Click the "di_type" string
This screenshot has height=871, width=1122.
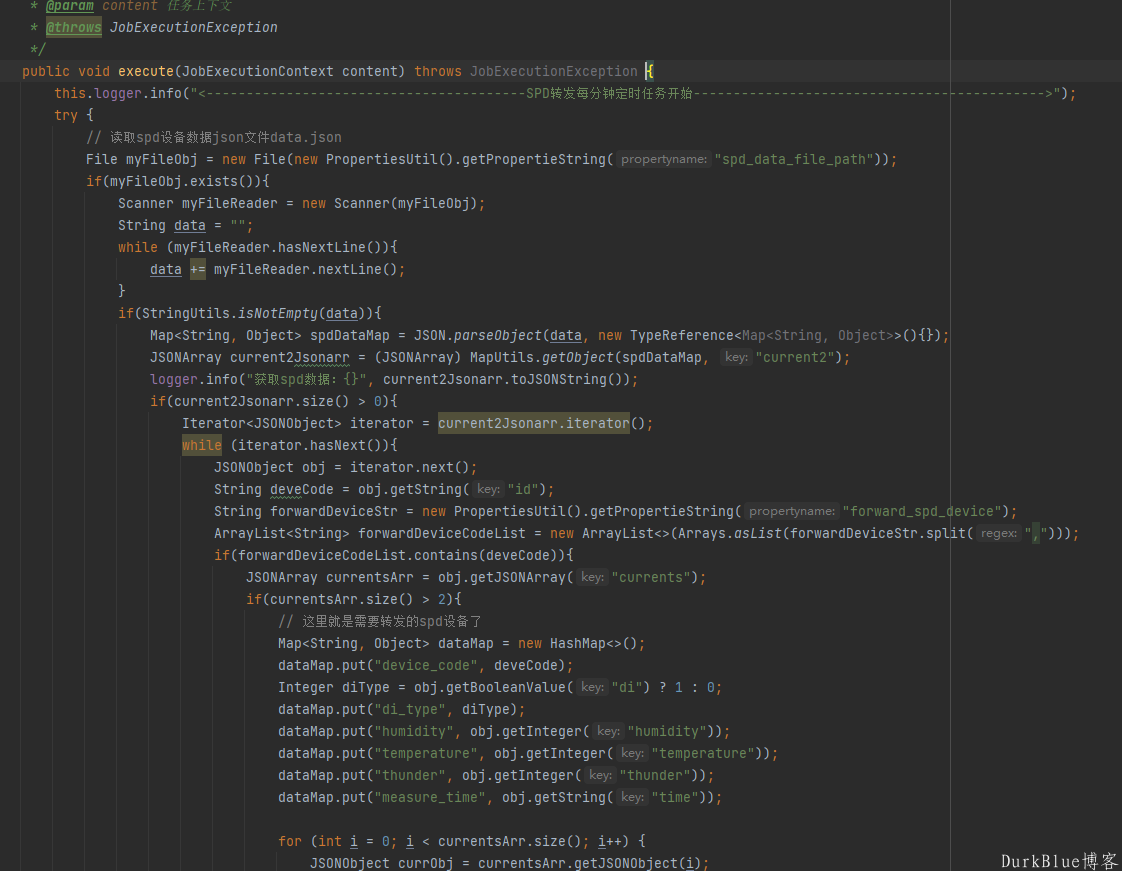(x=410, y=710)
